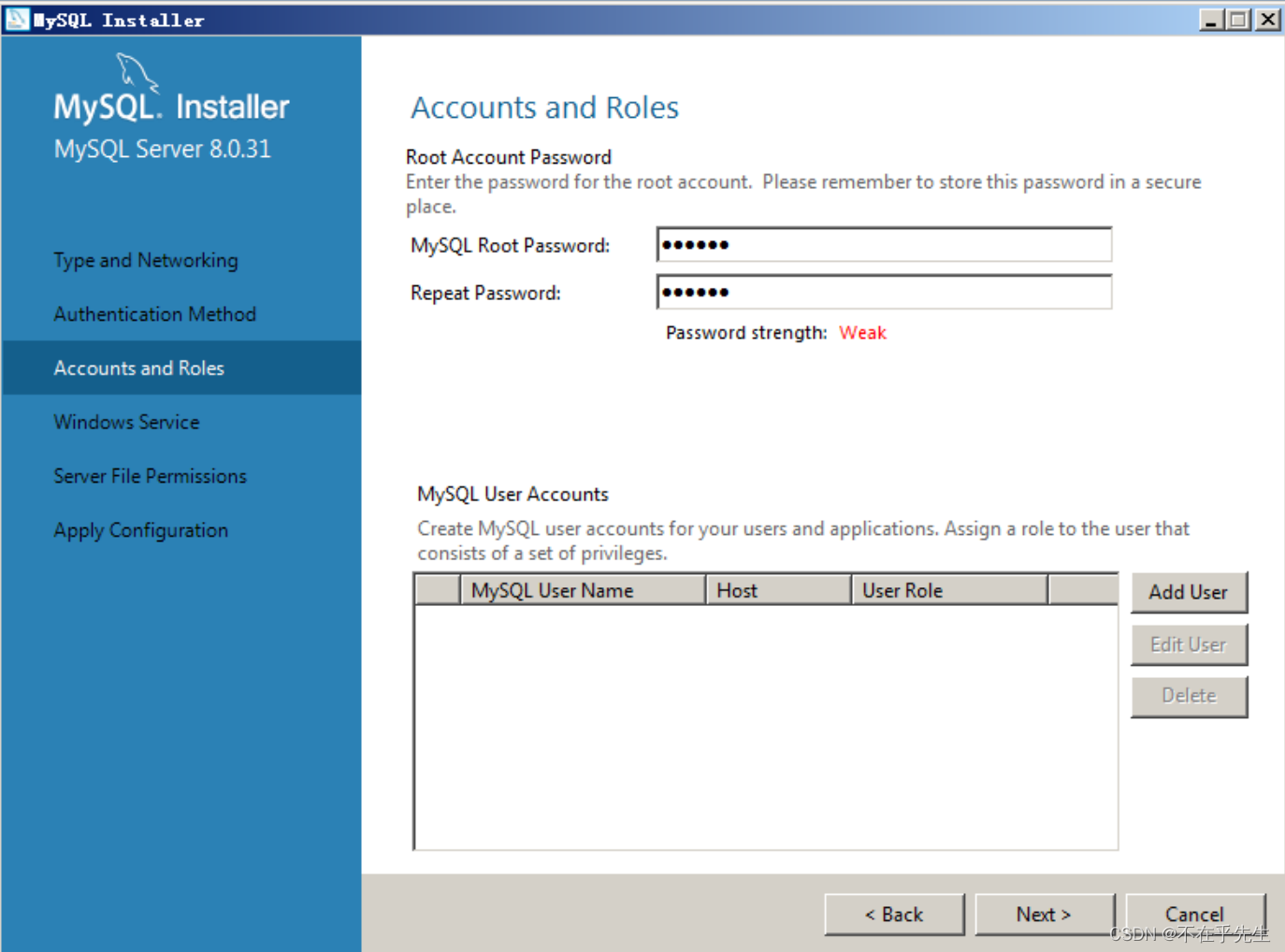Click the MySQL Root Password field

click(883, 244)
